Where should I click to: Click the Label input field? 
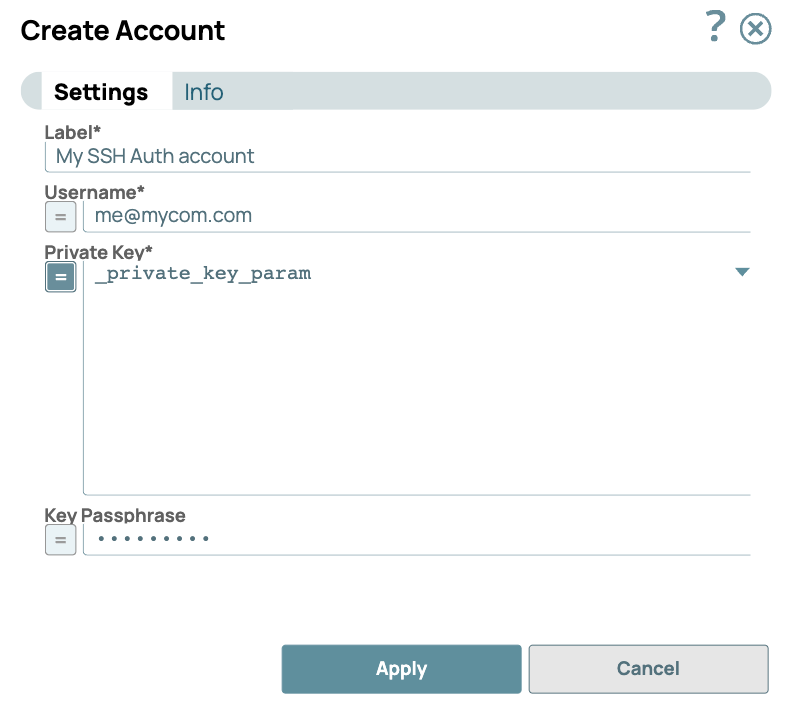pyautogui.click(x=397, y=156)
